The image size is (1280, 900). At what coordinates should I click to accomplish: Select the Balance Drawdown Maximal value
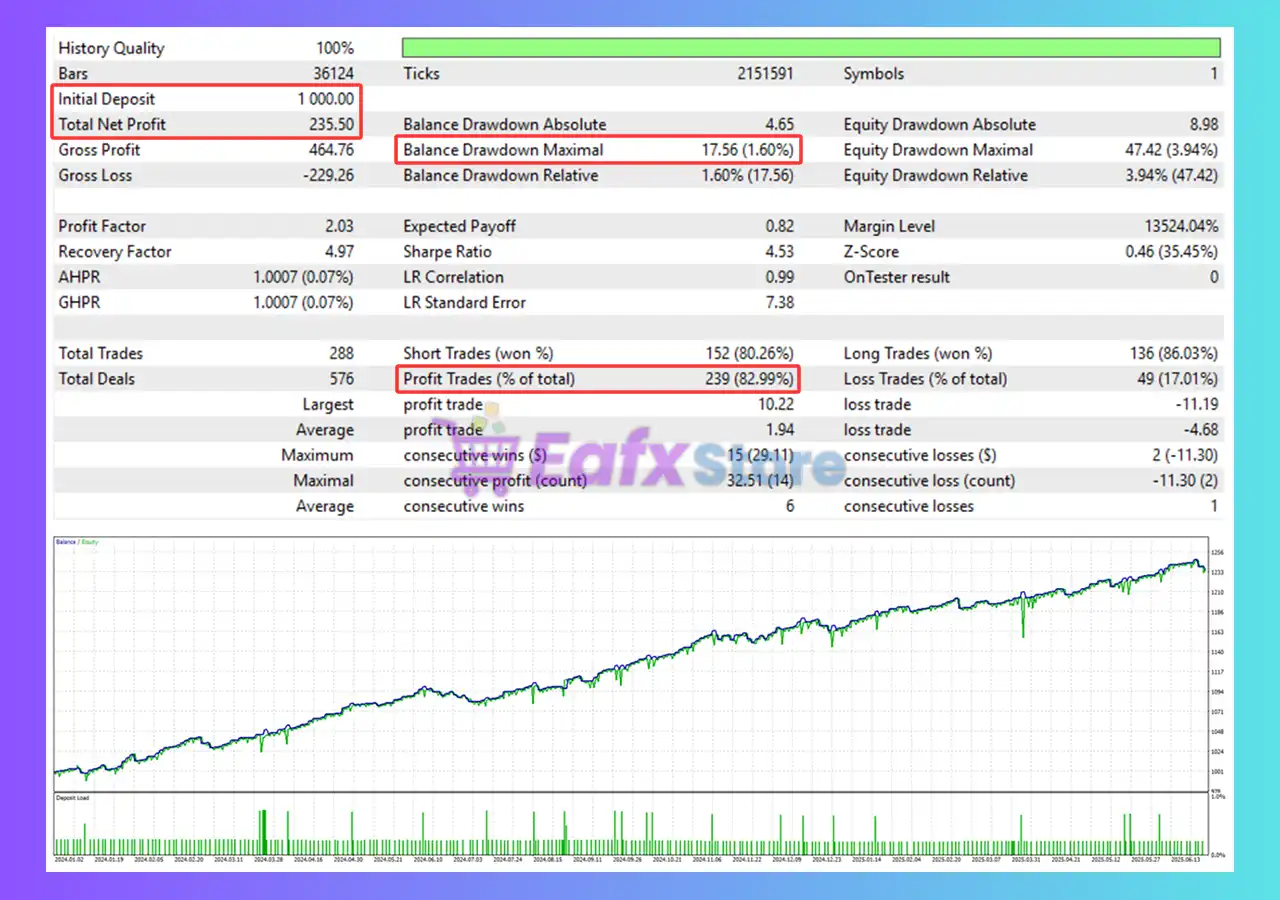pyautogui.click(x=747, y=150)
